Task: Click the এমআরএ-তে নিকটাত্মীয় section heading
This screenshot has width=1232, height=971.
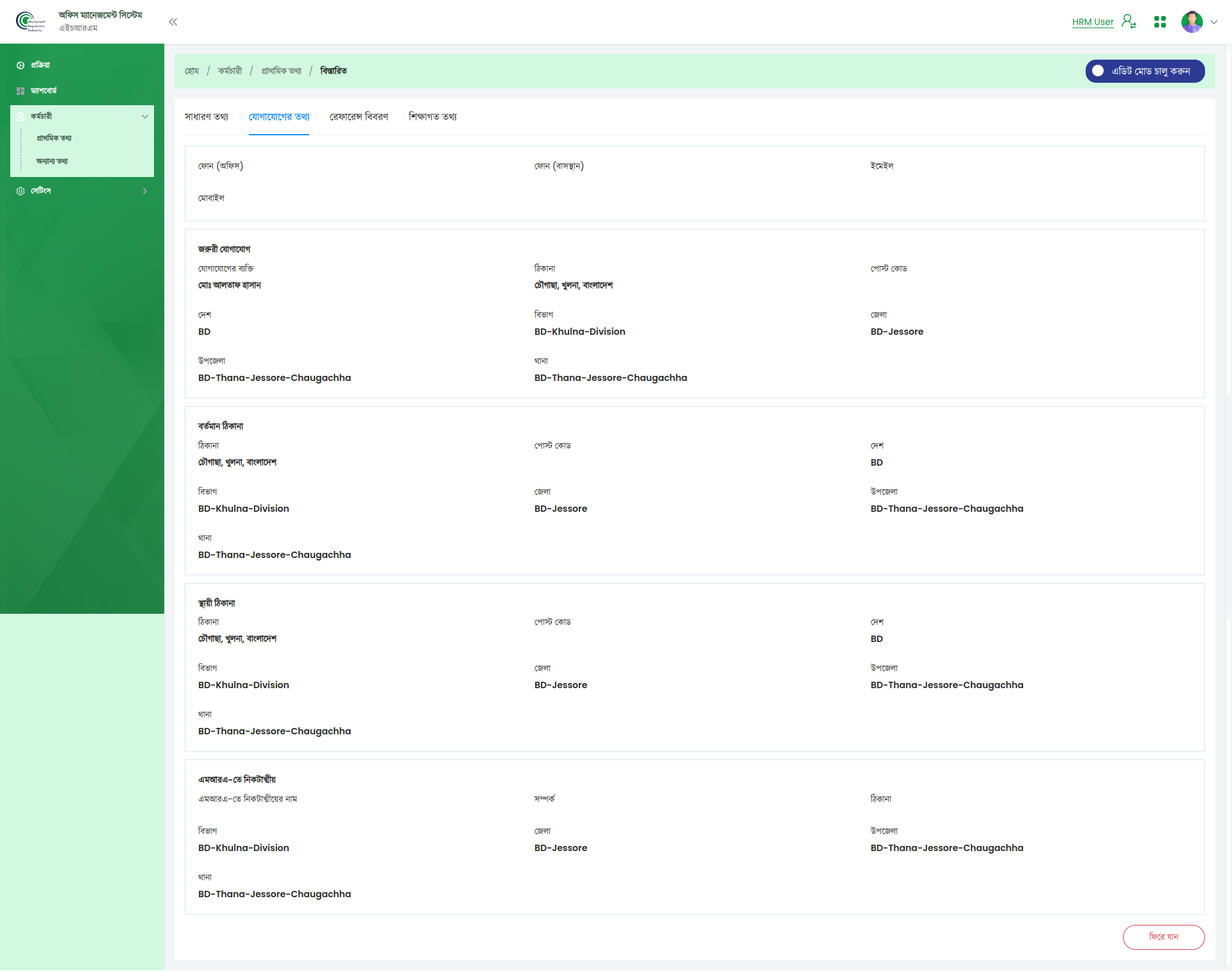Action: pos(237,780)
